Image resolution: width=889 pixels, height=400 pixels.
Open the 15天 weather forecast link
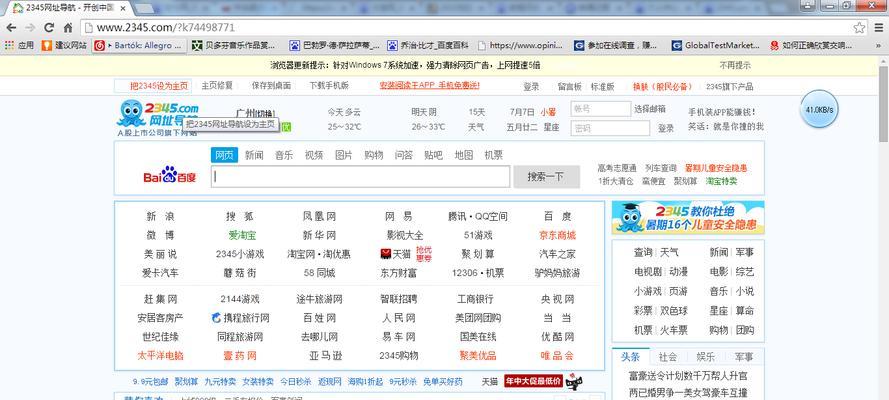[x=477, y=112]
